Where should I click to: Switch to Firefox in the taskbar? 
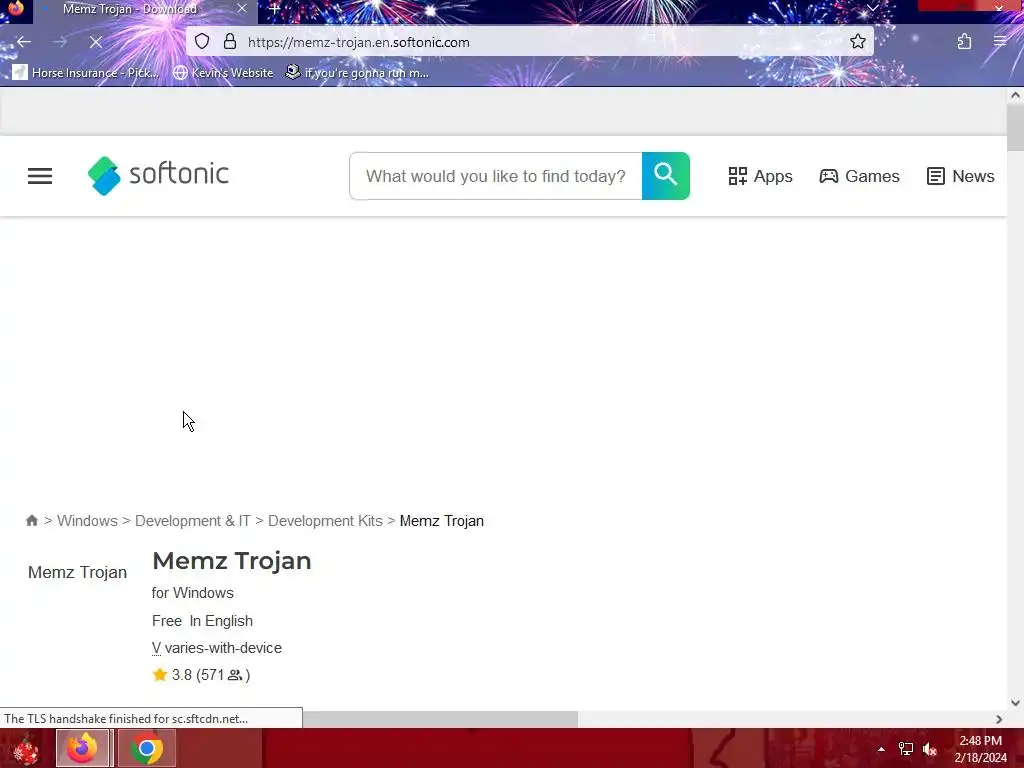[x=83, y=748]
